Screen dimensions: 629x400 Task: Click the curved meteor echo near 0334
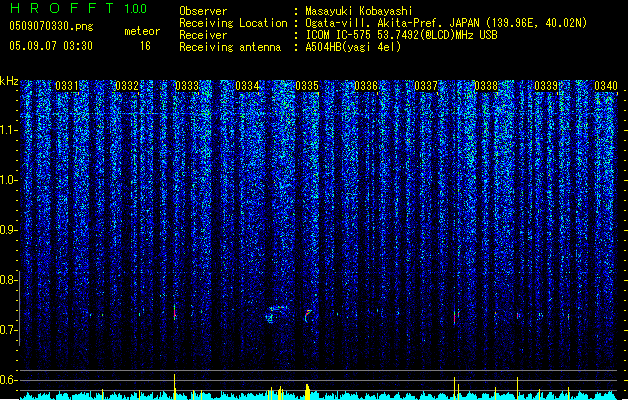[x=276, y=314]
